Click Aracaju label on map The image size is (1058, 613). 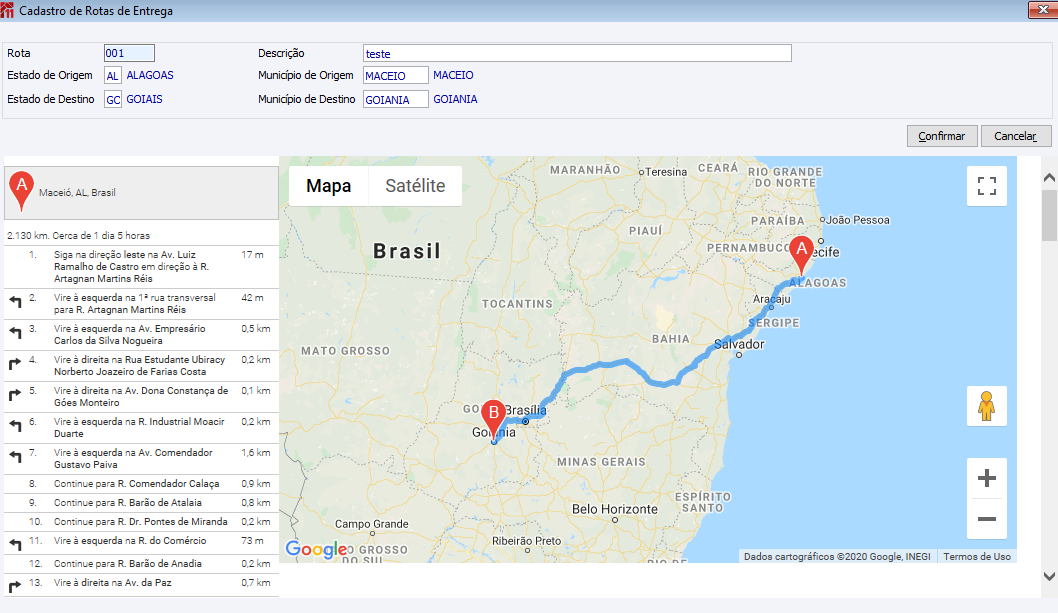pyautogui.click(x=771, y=299)
